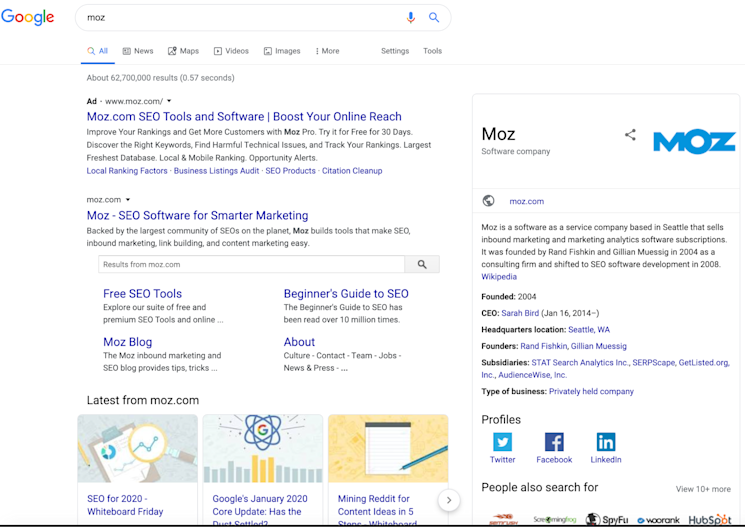Open the Citation Cleanup sitelink
This screenshot has width=745, height=527.
pyautogui.click(x=352, y=171)
